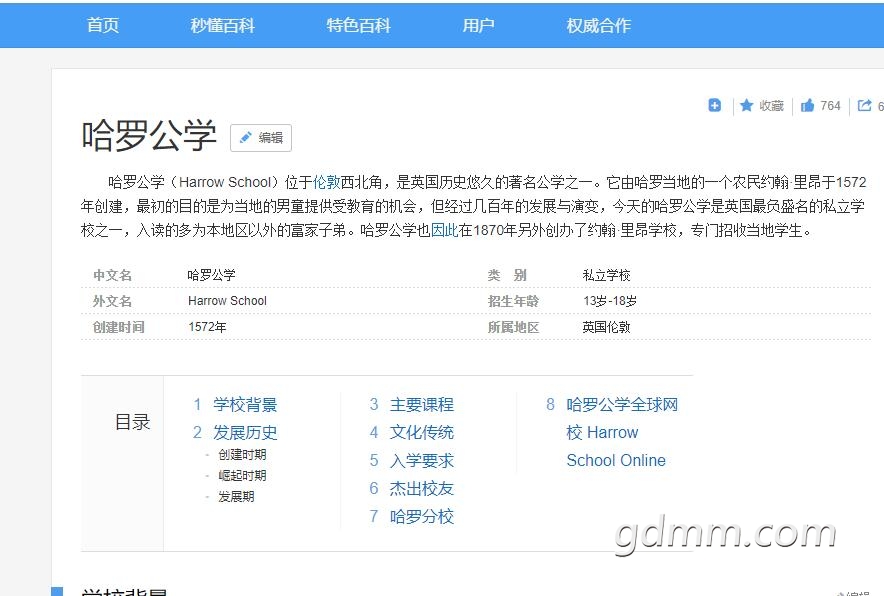Click the 编辑 edit button beside title
The width and height of the screenshot is (884, 596).
(261, 138)
